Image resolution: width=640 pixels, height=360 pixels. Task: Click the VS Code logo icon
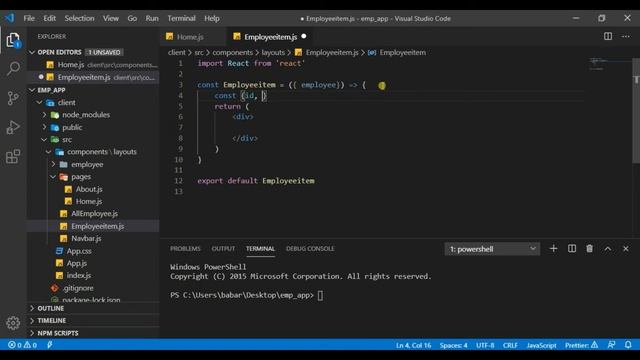coord(10,18)
